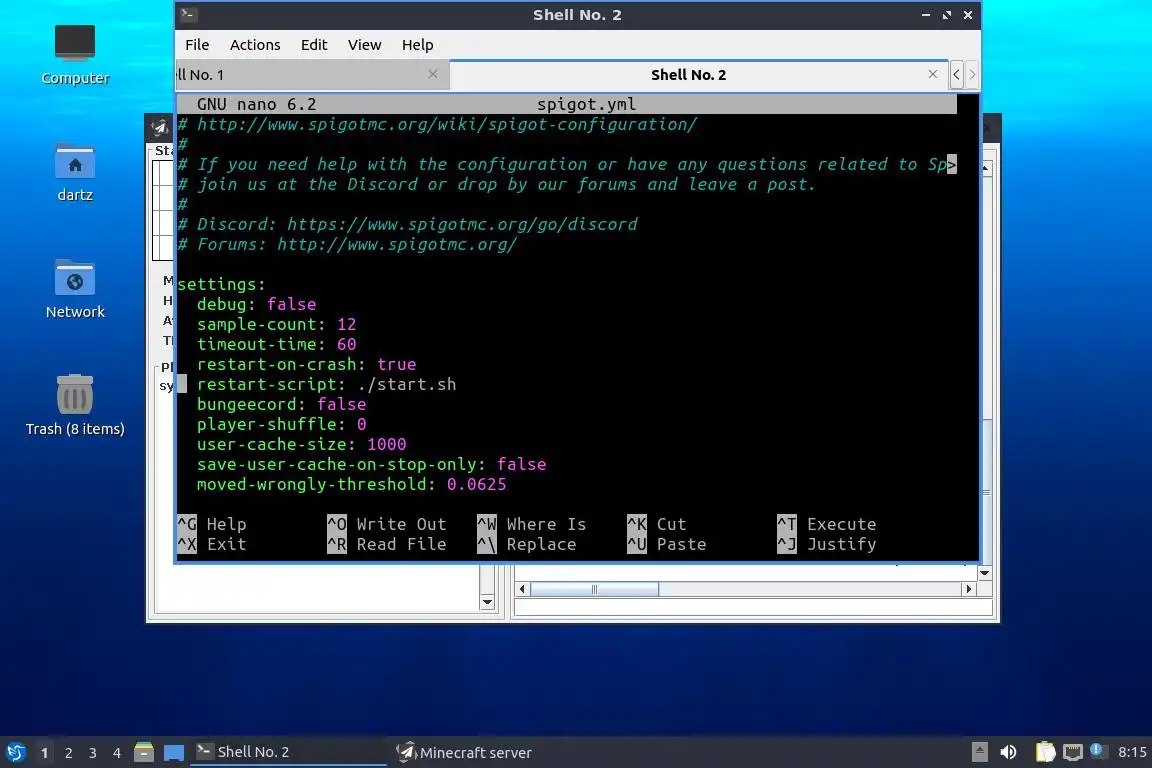This screenshot has height=768, width=1152.
Task: Open the Lubuntu start menu bird icon
Action: tap(15, 752)
